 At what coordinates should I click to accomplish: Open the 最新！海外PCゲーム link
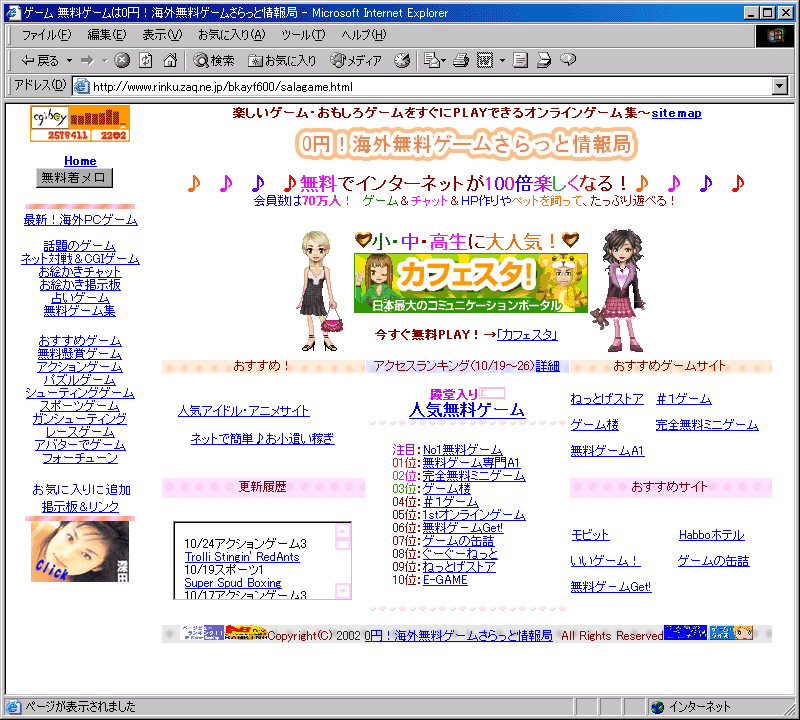81,220
